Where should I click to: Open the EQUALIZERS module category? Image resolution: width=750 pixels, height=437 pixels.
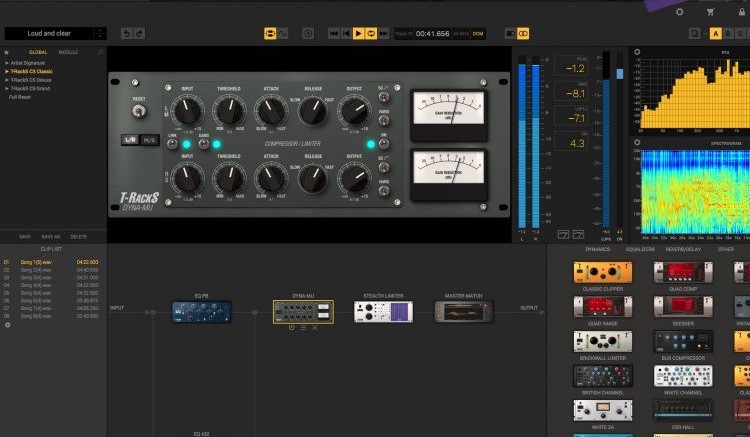640,250
